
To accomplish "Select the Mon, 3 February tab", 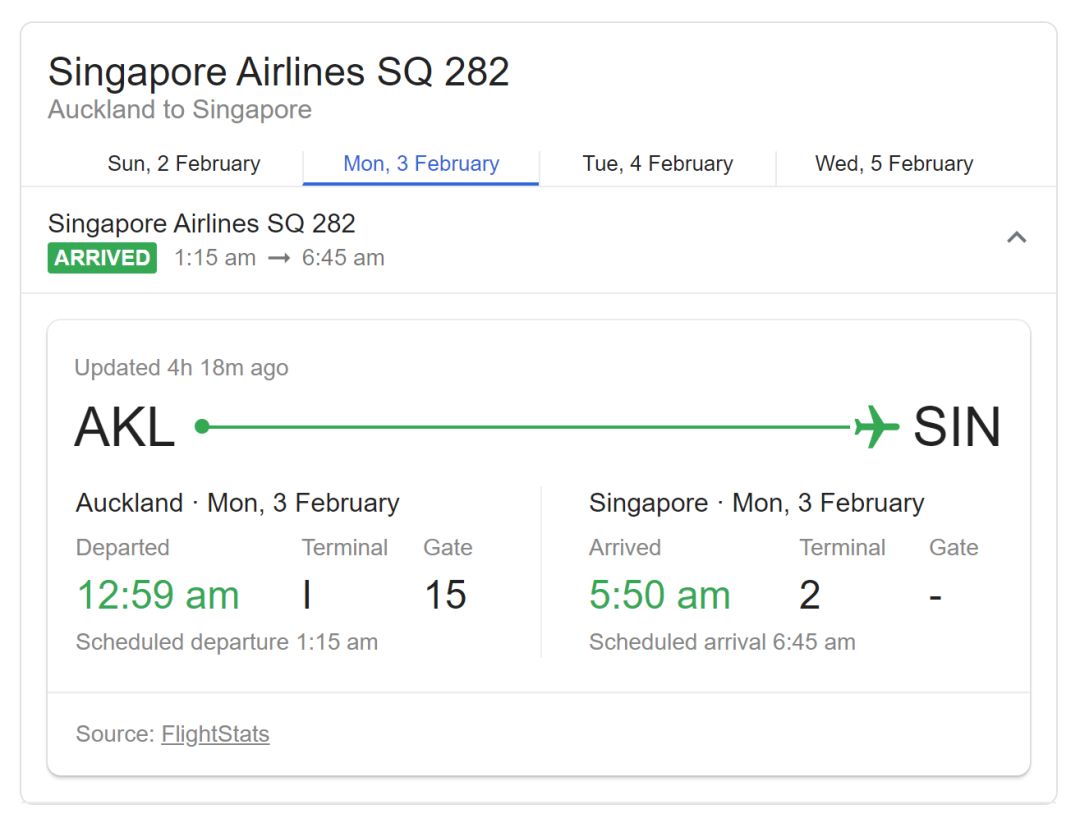I will pyautogui.click(x=421, y=164).
